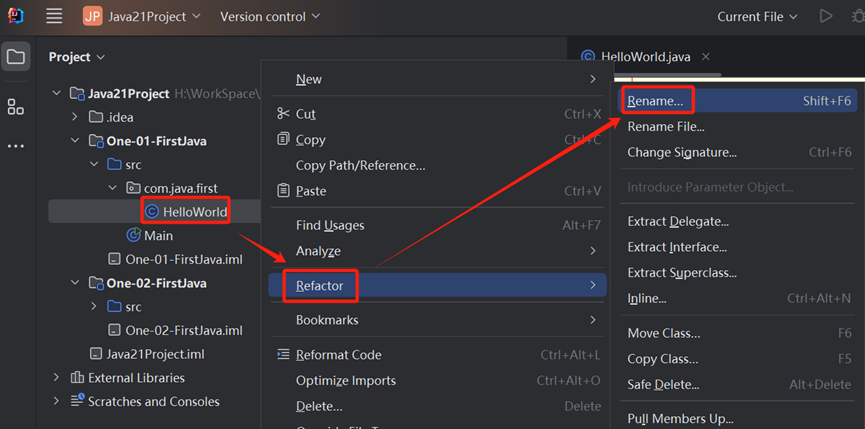Image resolution: width=865 pixels, height=429 pixels.
Task: Select Copy Class...
Action: coord(739,359)
